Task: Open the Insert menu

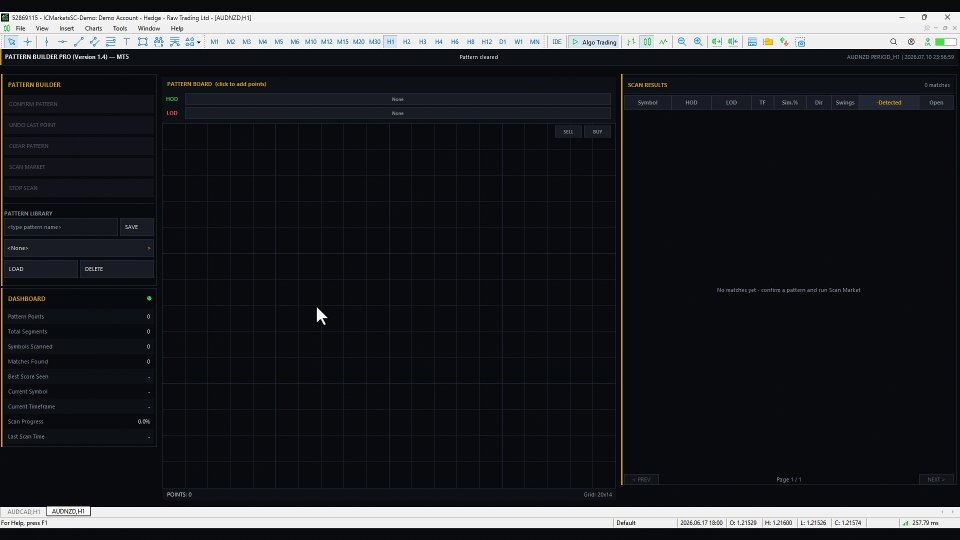Action: coord(66,28)
